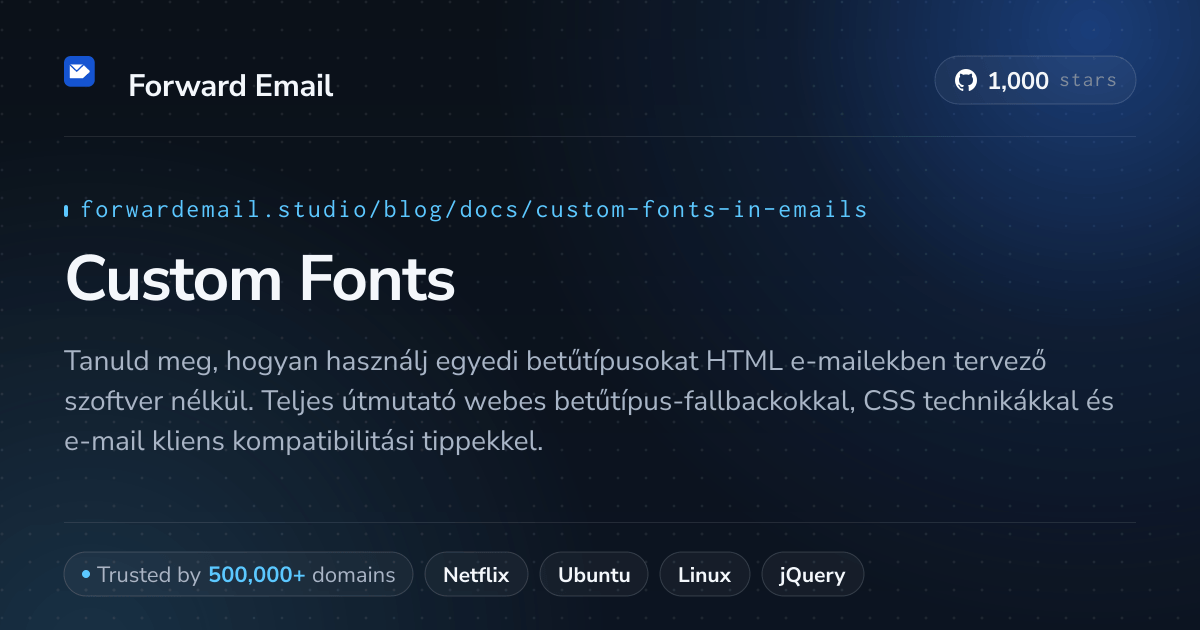Click the word "domains" in the badge
1200x630 pixels.
click(x=354, y=575)
